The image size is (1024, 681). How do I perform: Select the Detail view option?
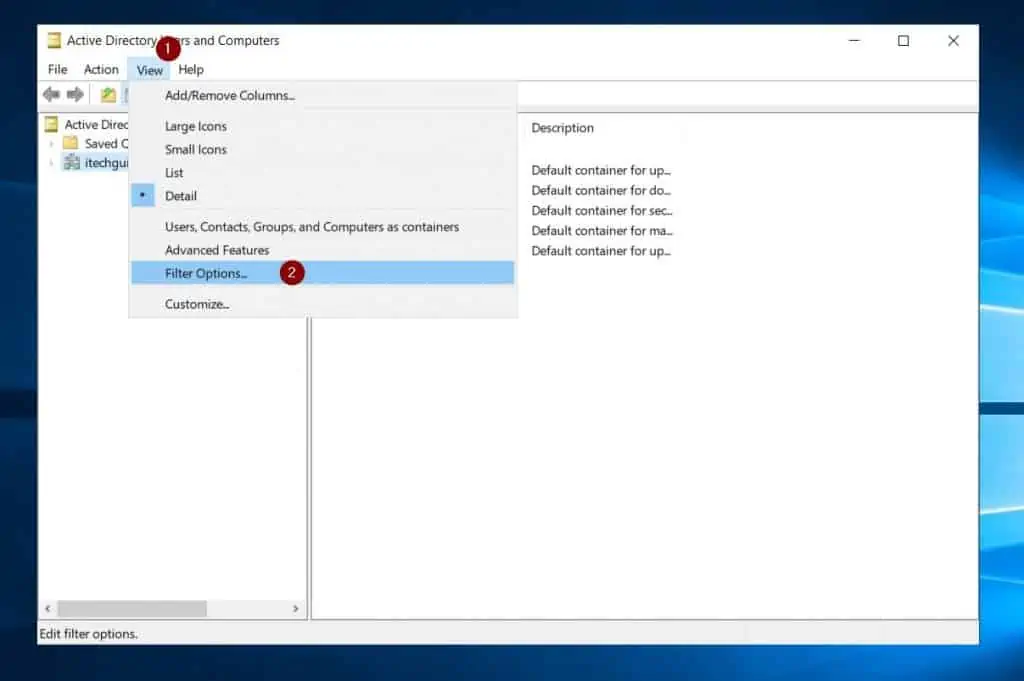pyautogui.click(x=323, y=196)
